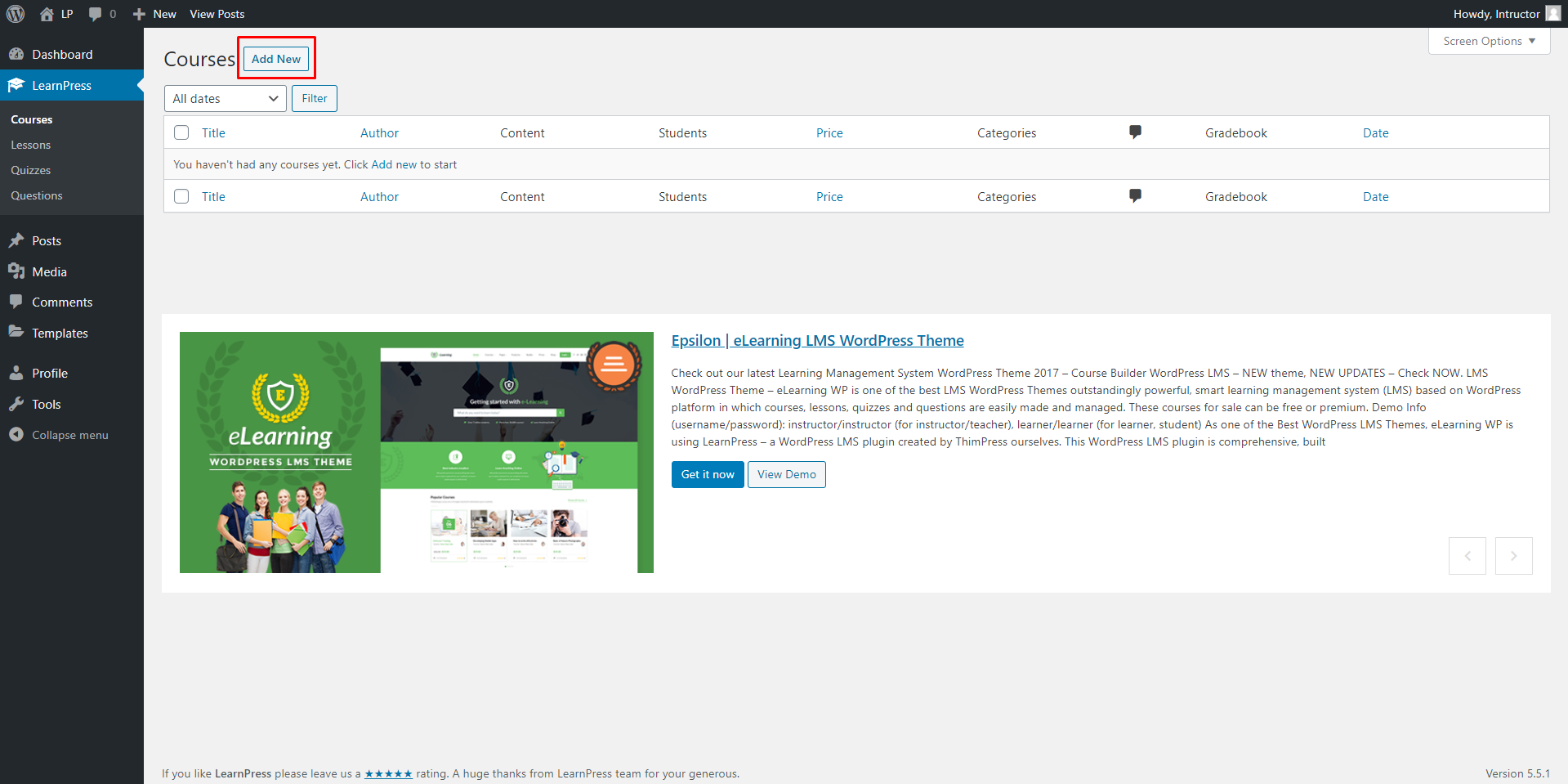Click the Filter button
The width and height of the screenshot is (1568, 784).
click(x=315, y=98)
